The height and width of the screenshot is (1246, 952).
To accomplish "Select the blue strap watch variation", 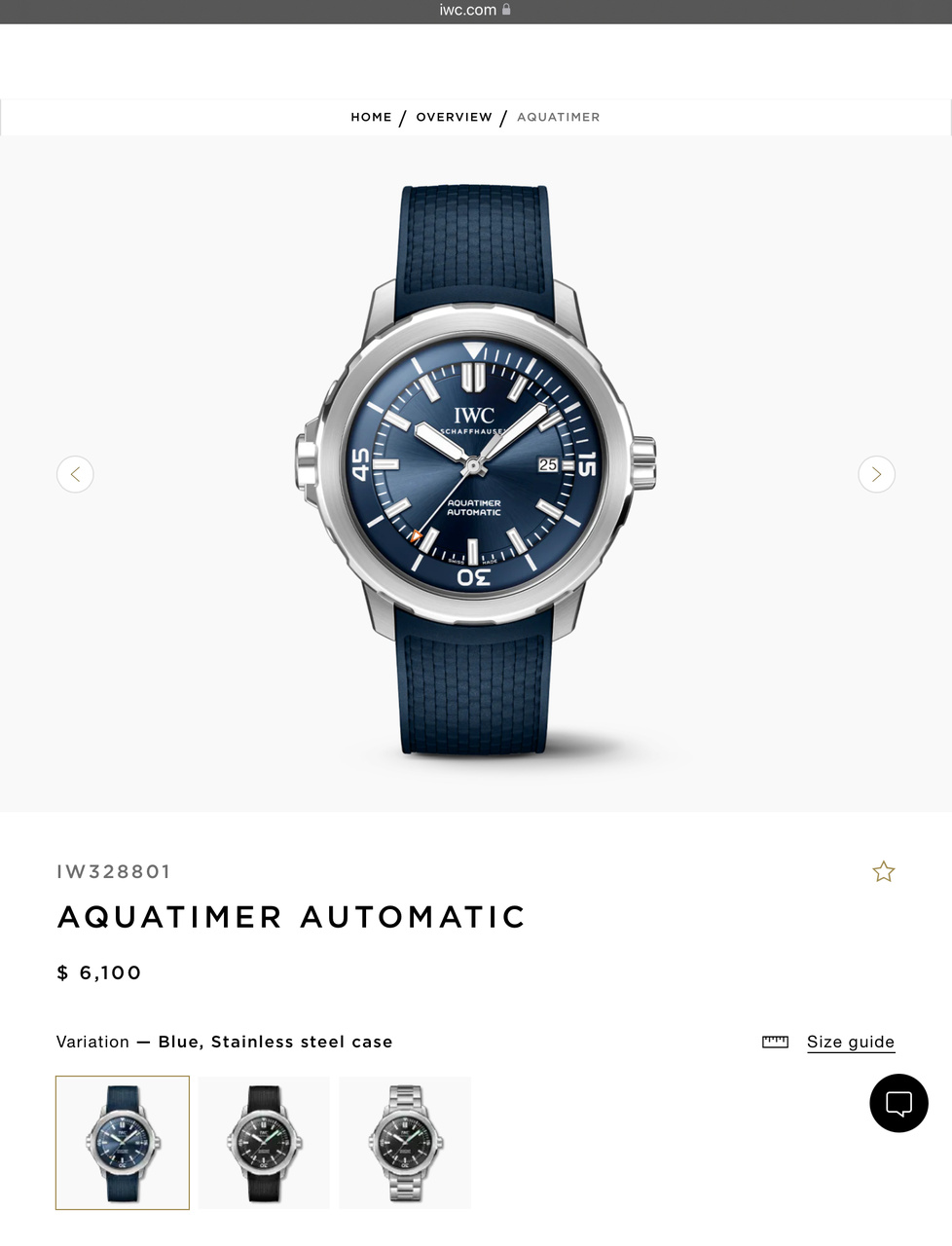I will click(123, 1143).
